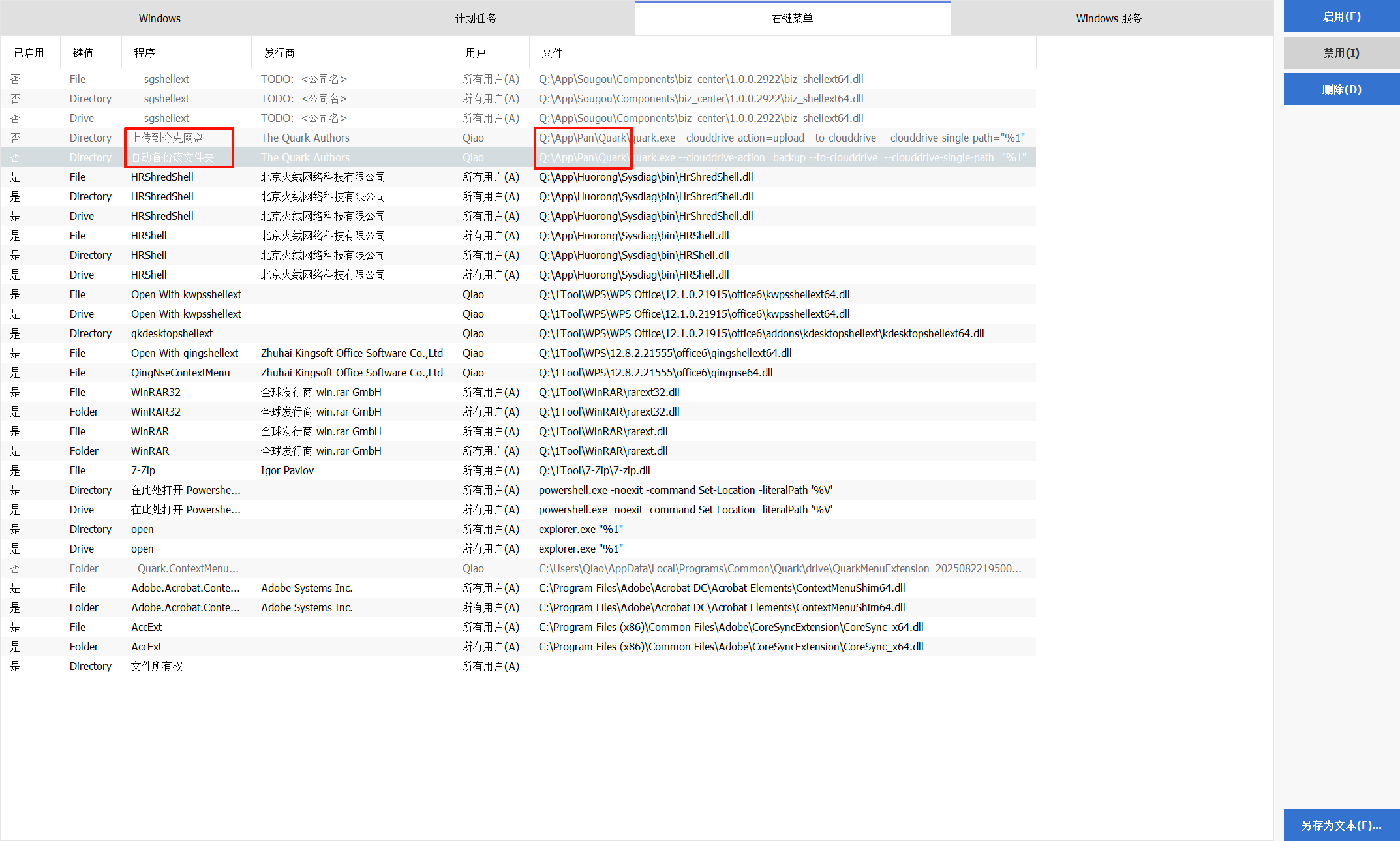The height and width of the screenshot is (841, 1400).
Task: Select the QingNseContextMenu File row
Action: (x=181, y=373)
